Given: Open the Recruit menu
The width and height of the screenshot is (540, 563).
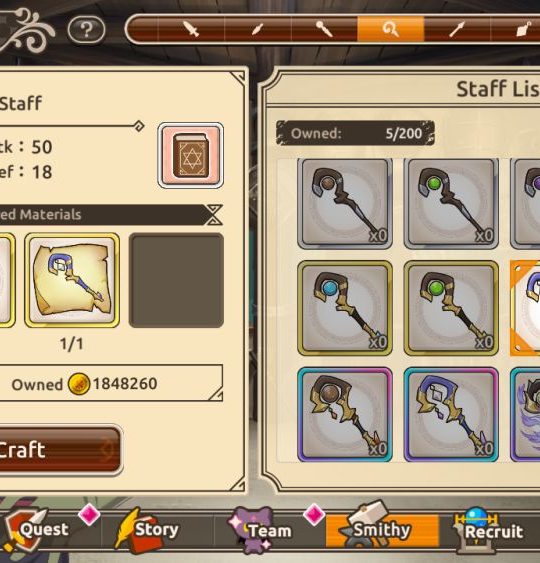Looking at the screenshot, I should tap(493, 531).
